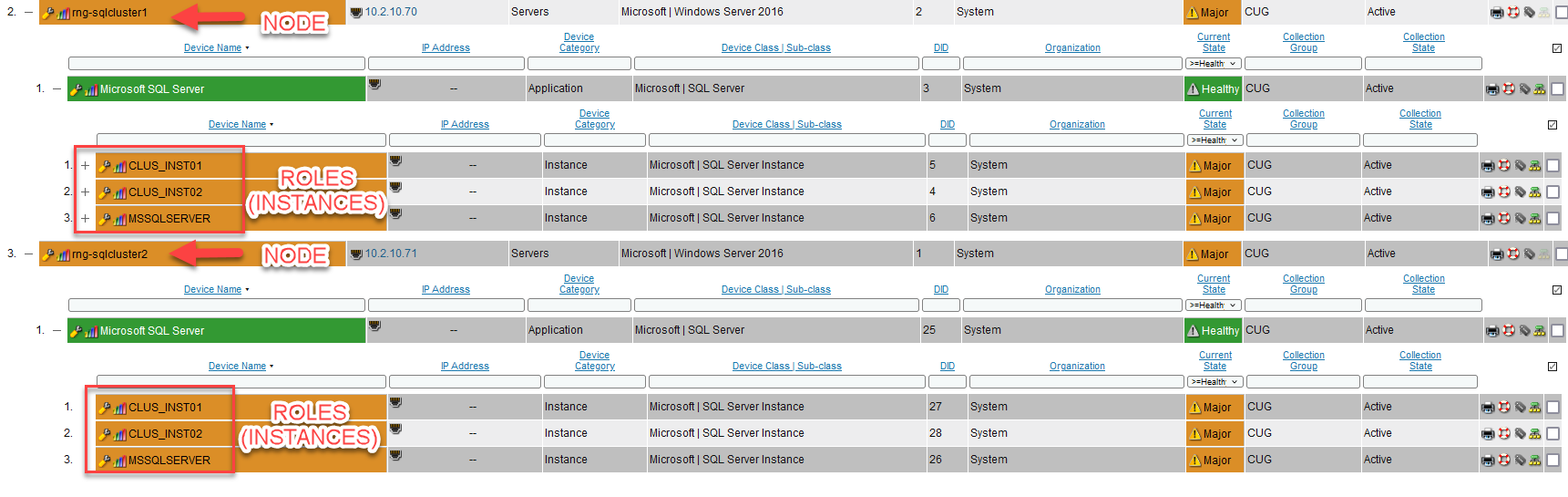Sort by the topmost Device Category column header
1568x497 pixels.
[x=579, y=43]
